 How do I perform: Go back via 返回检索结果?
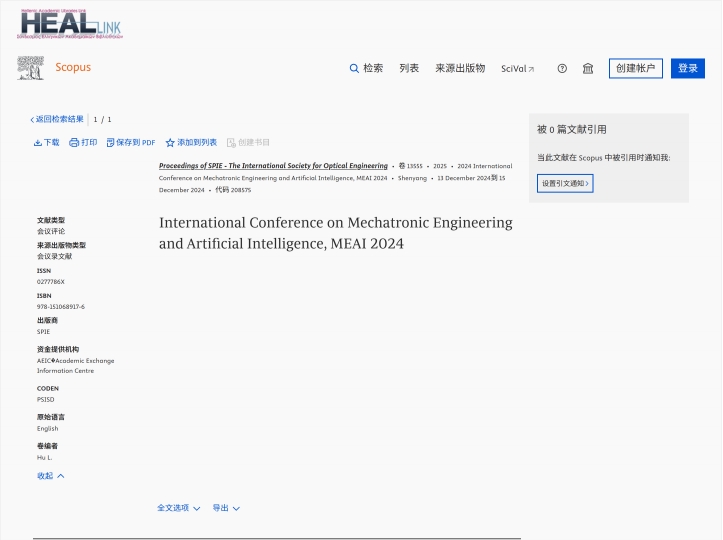coord(57,119)
